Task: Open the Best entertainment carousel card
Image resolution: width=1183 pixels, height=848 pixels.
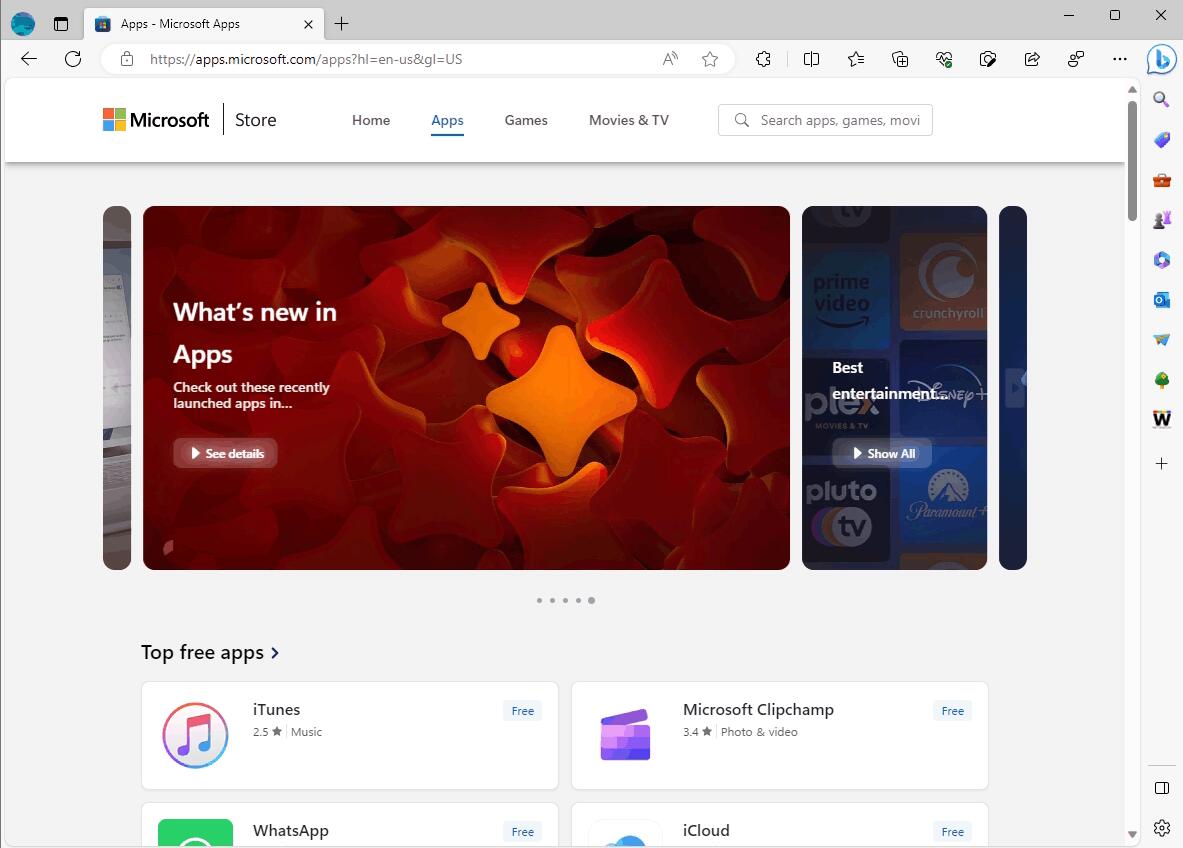Action: (x=894, y=388)
